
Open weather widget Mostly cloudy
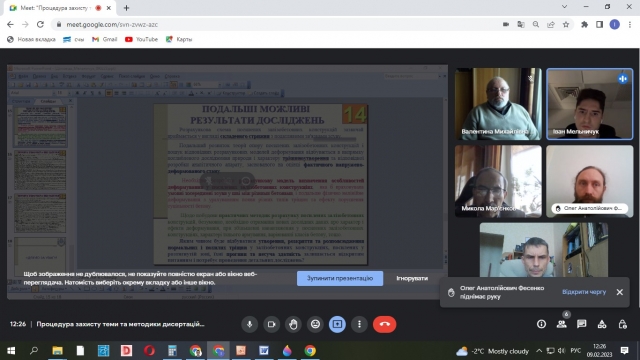(x=492, y=351)
